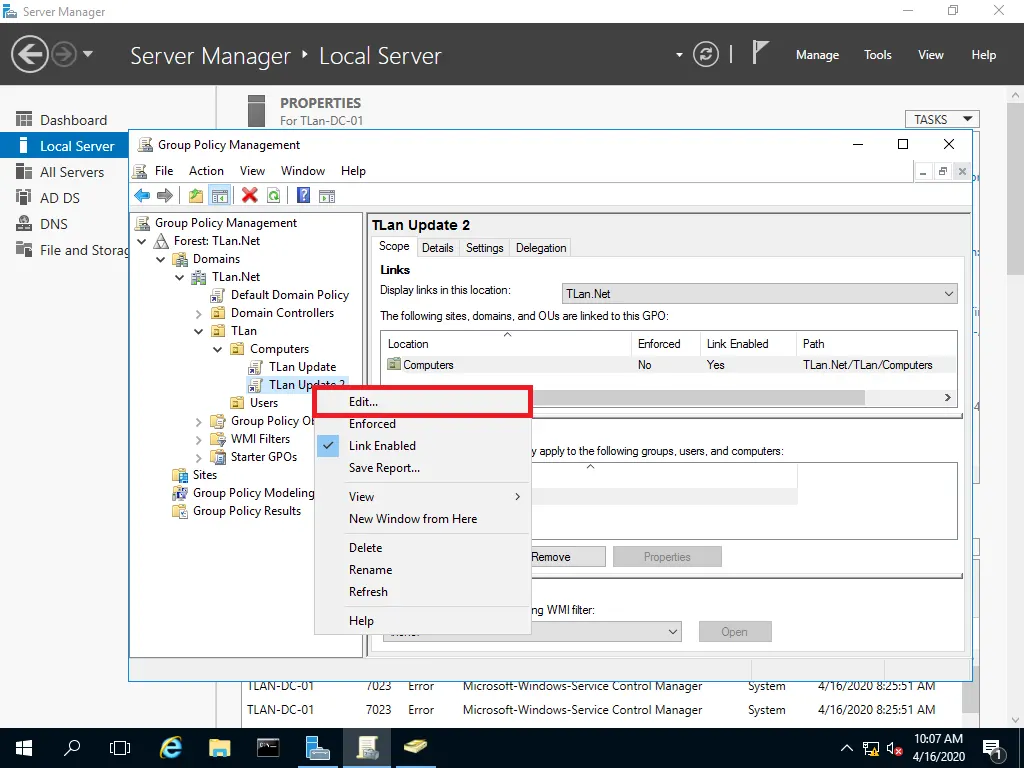Switch to the Details tab
Screen dimensions: 1024x768
click(438, 248)
